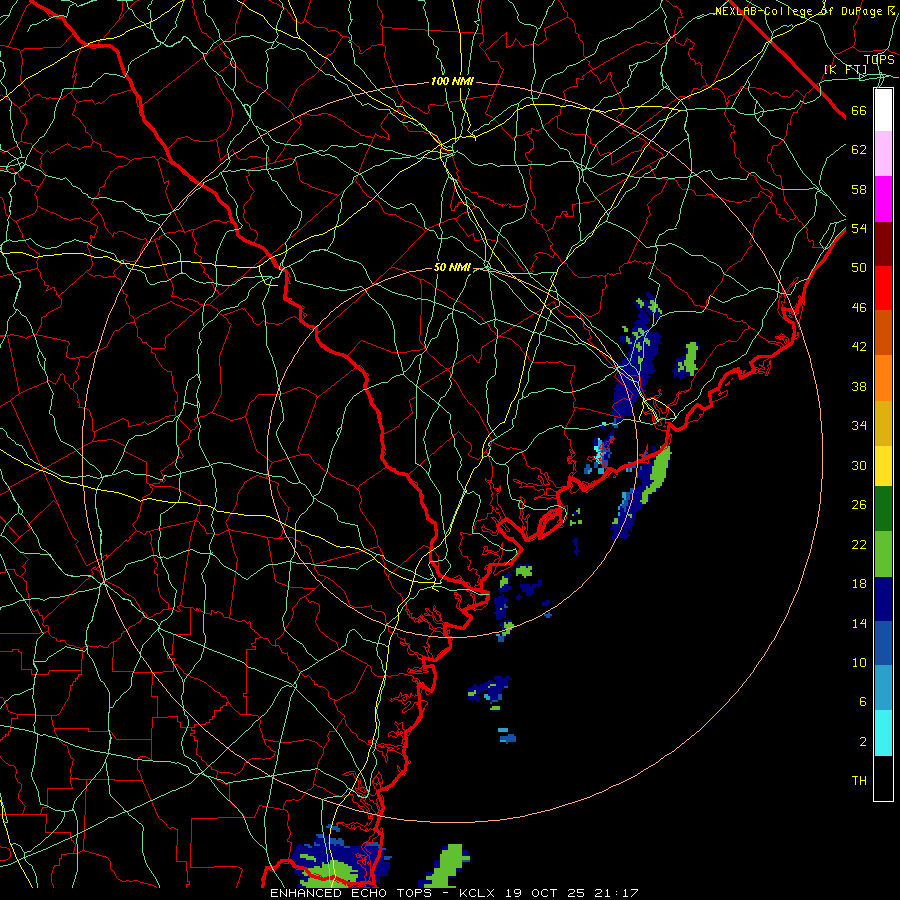The height and width of the screenshot is (900, 900).
Task: Select the '30' legend value
Action: [859, 465]
